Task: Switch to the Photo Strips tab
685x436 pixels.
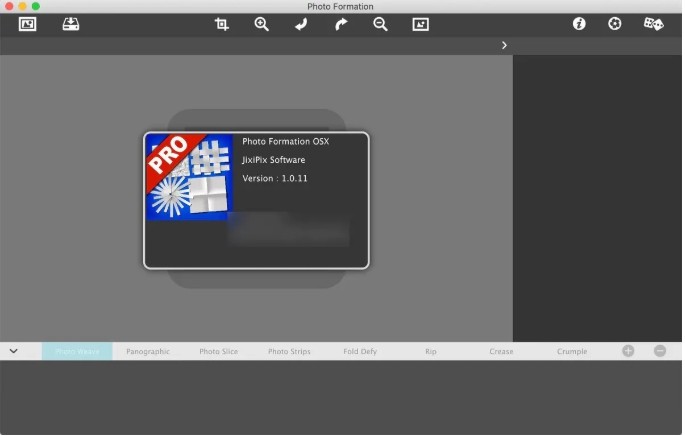Action: click(289, 352)
